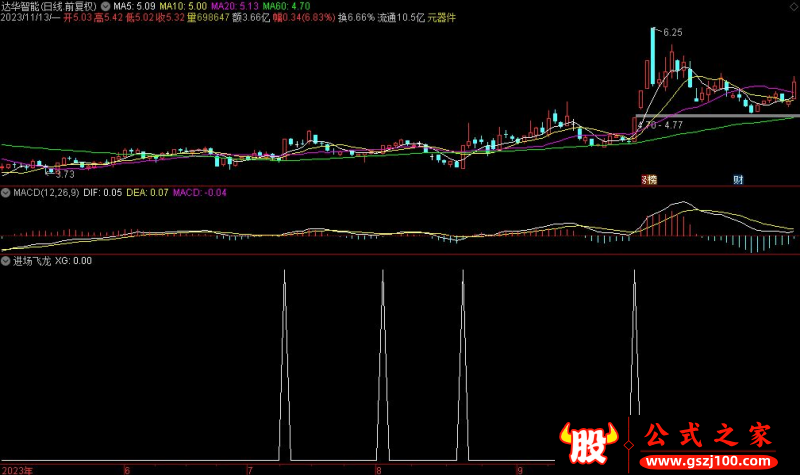Click the 量698647 volume value
The width and height of the screenshot is (800, 475).
[x=208, y=18]
